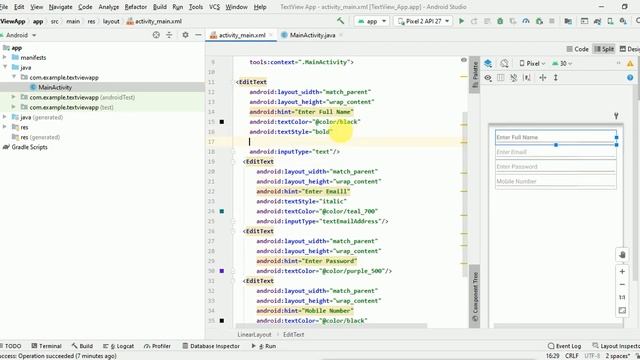This screenshot has width=640, height=360.
Task: Expand the java (generated) folder
Action: point(5,117)
